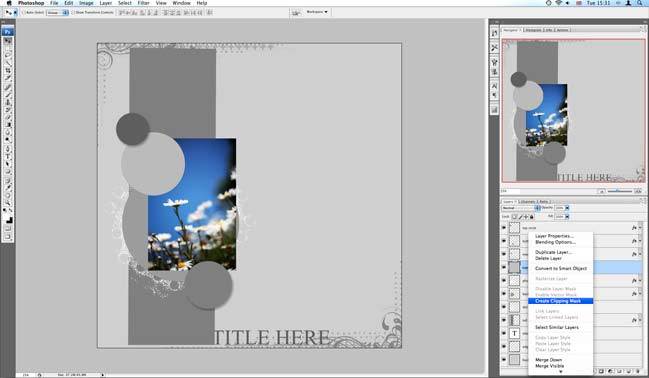The height and width of the screenshot is (378, 649).
Task: Toggle Show Transform Controls checkbox
Action: point(73,13)
